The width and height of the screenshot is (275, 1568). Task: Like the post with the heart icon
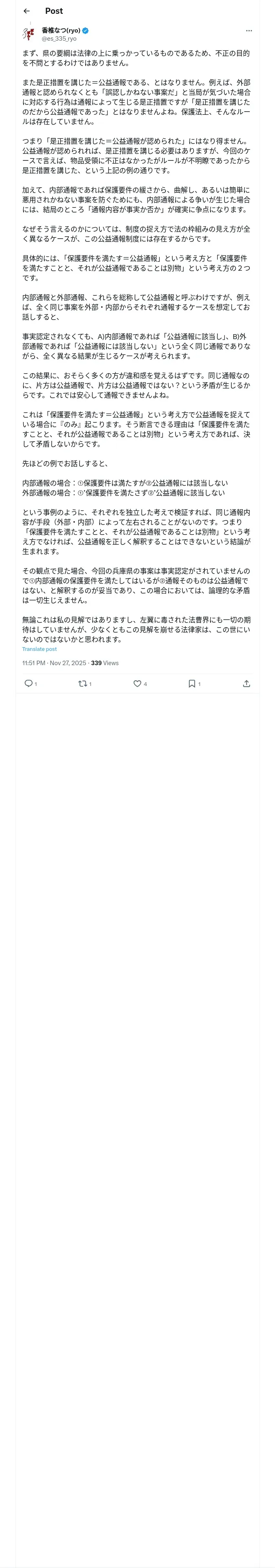(137, 683)
